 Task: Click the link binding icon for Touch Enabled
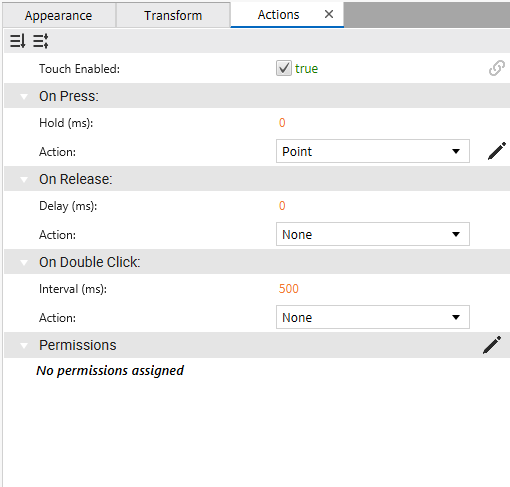click(496, 68)
